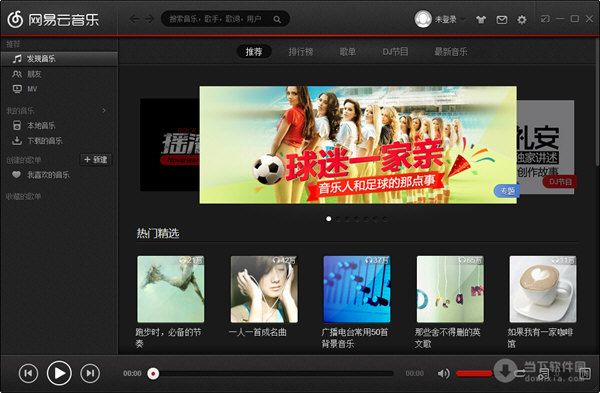Open the 一人一首成名曲 playlist cover
Viewport: 600px width, 393px height.
click(264, 289)
